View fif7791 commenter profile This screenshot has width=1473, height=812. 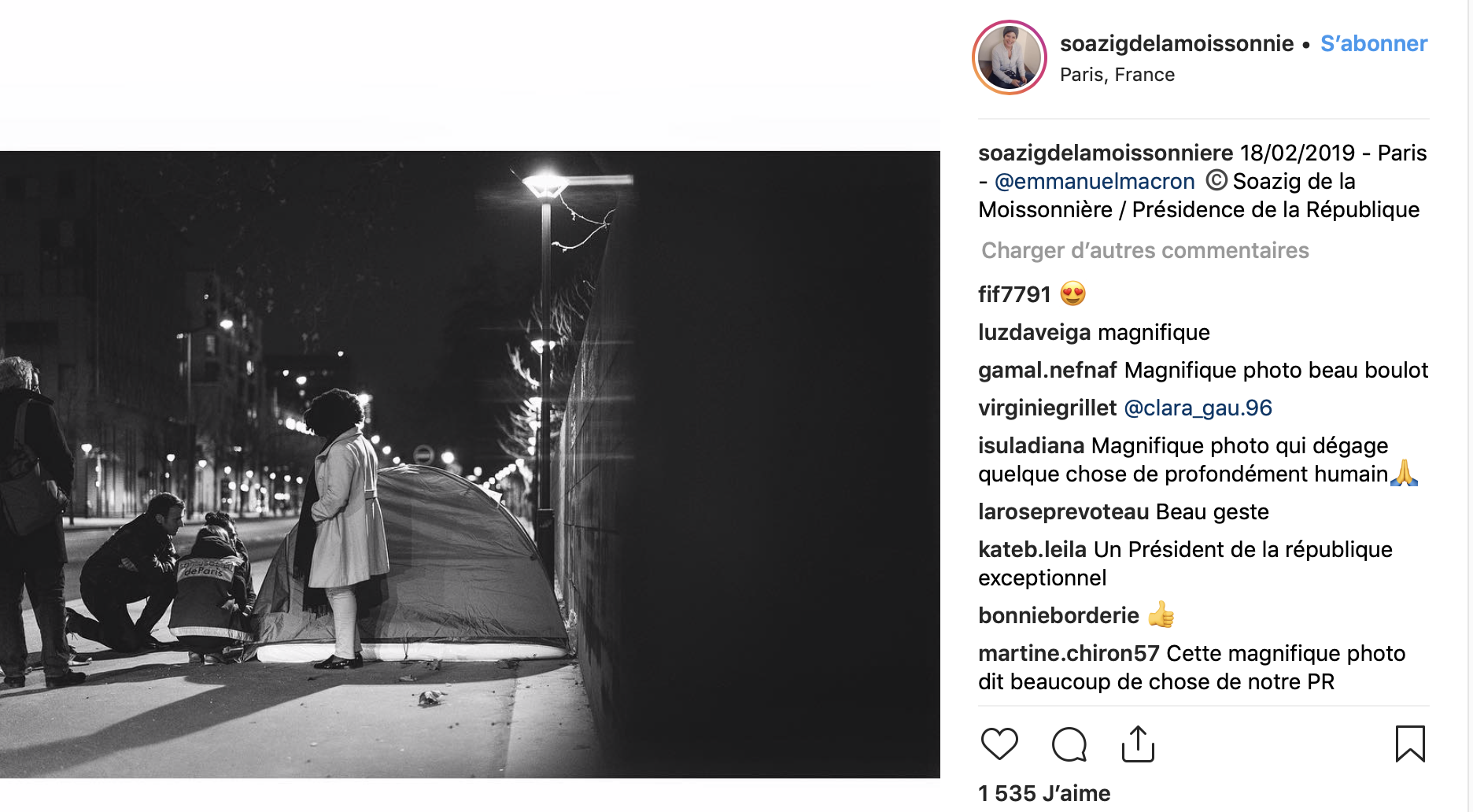point(1013,294)
